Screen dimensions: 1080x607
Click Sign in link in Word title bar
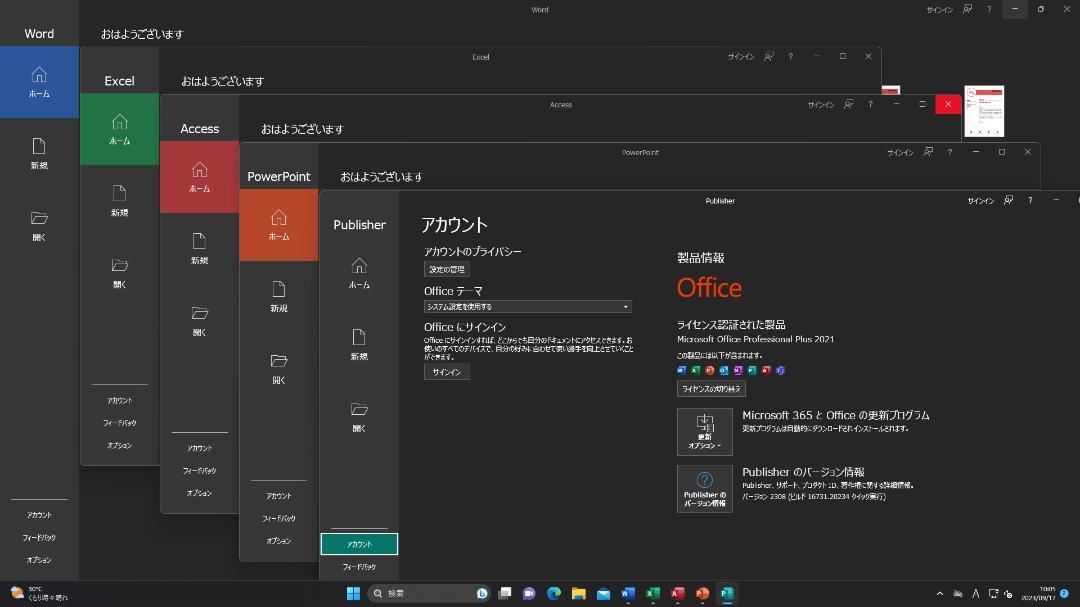(x=939, y=10)
